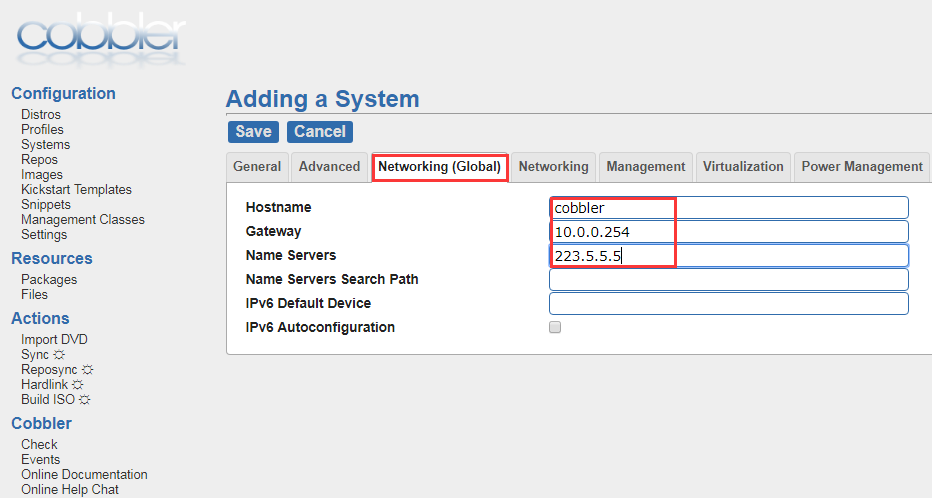Image resolution: width=932 pixels, height=498 pixels.
Task: Click the Cobbler section heading
Action: [41, 423]
